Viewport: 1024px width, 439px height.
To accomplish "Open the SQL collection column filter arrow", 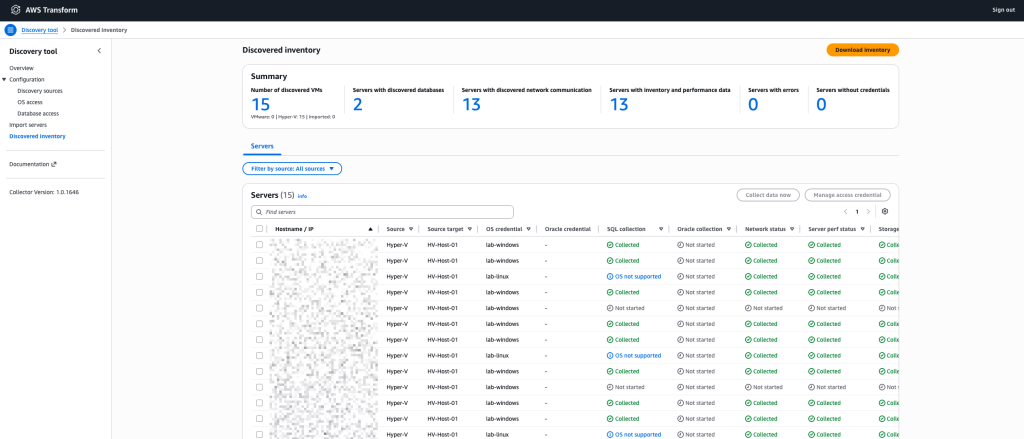I will point(661,229).
